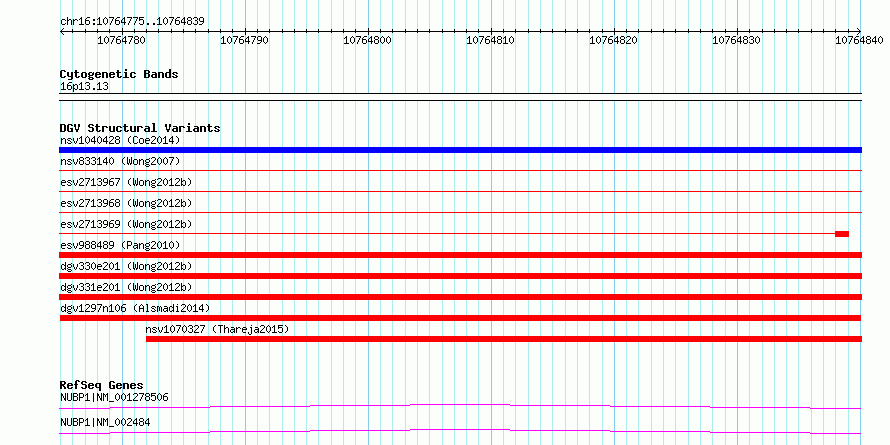Open variant esv2713969 (Wong2012b) label
This screenshot has height=445, width=890.
pyautogui.click(x=126, y=225)
